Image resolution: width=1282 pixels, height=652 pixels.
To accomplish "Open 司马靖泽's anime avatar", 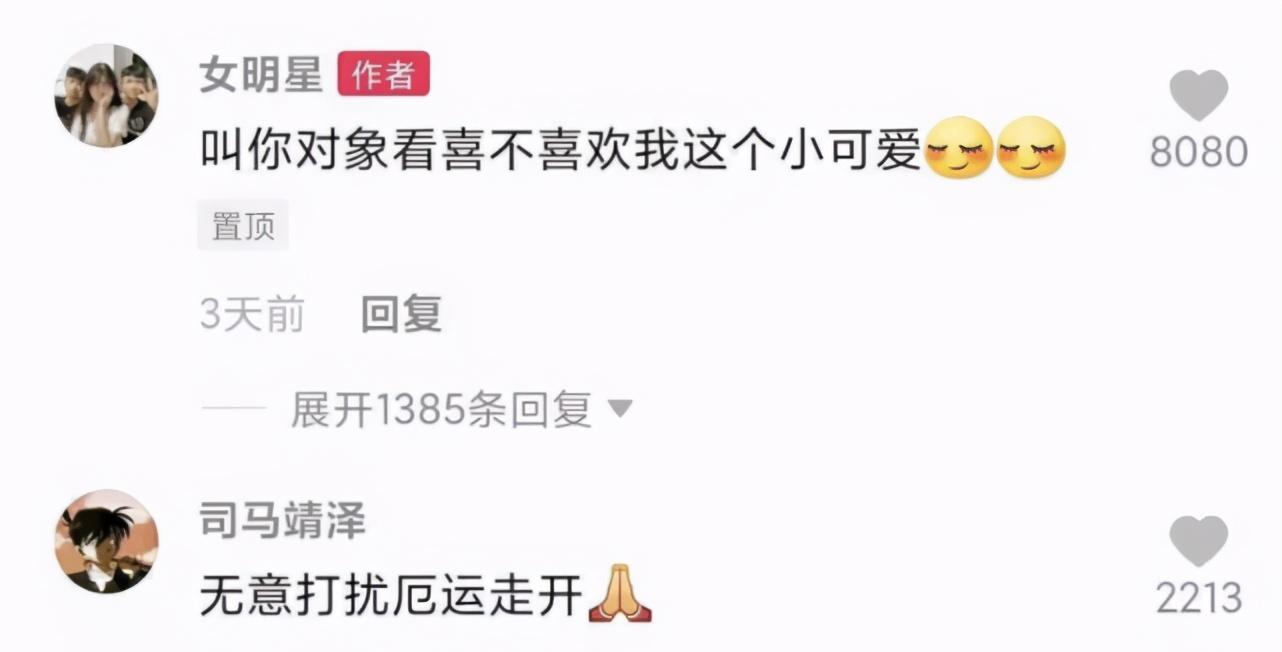I will point(106,541).
